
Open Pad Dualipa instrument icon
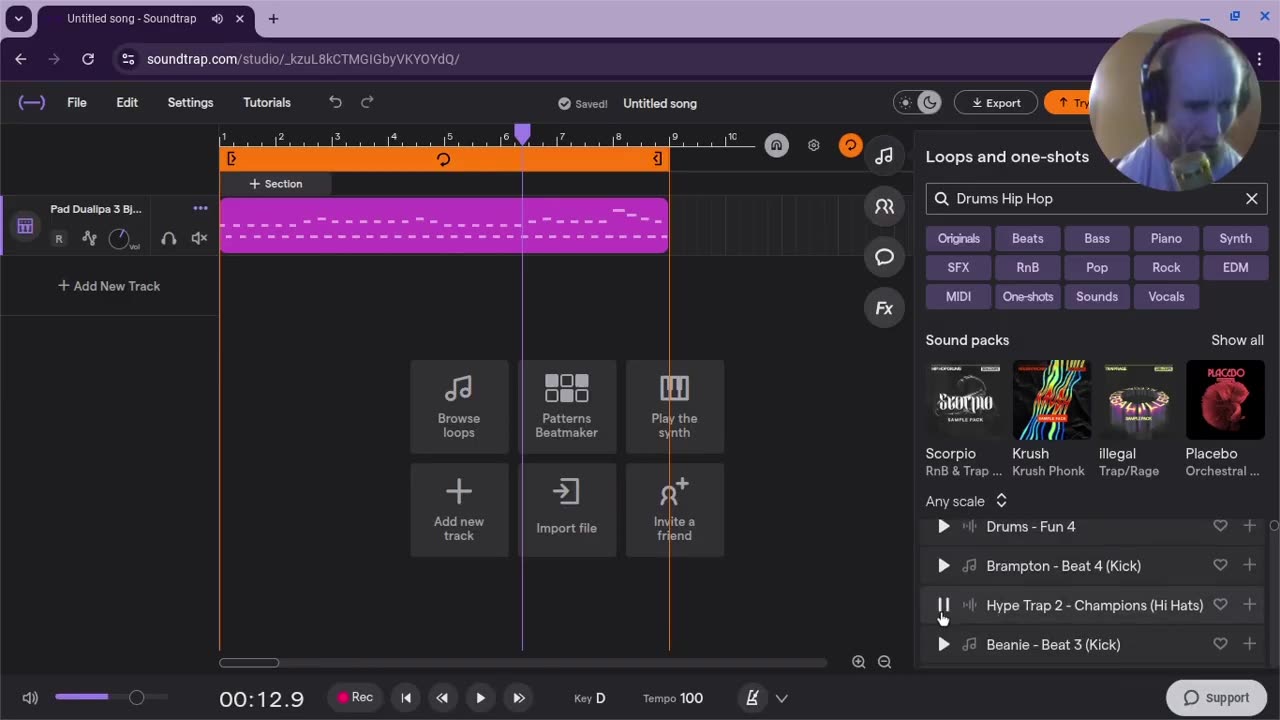(25, 227)
